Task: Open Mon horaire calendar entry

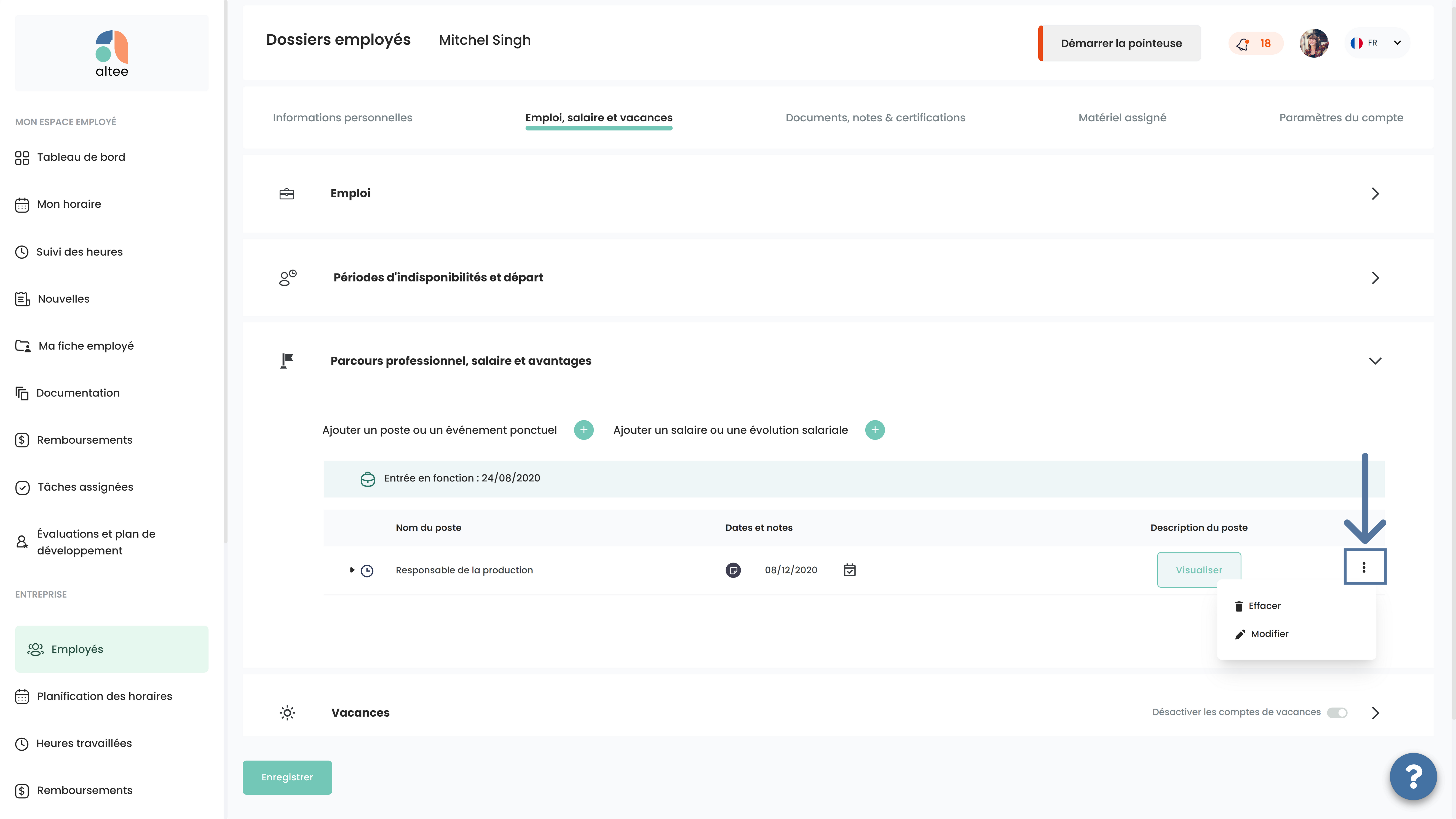Action: (x=58, y=204)
